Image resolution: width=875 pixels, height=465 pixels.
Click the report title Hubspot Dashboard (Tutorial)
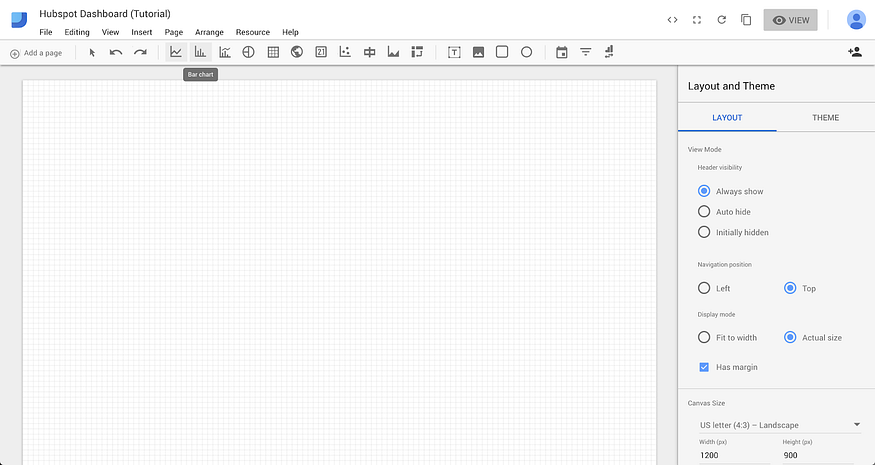pyautogui.click(x=105, y=13)
